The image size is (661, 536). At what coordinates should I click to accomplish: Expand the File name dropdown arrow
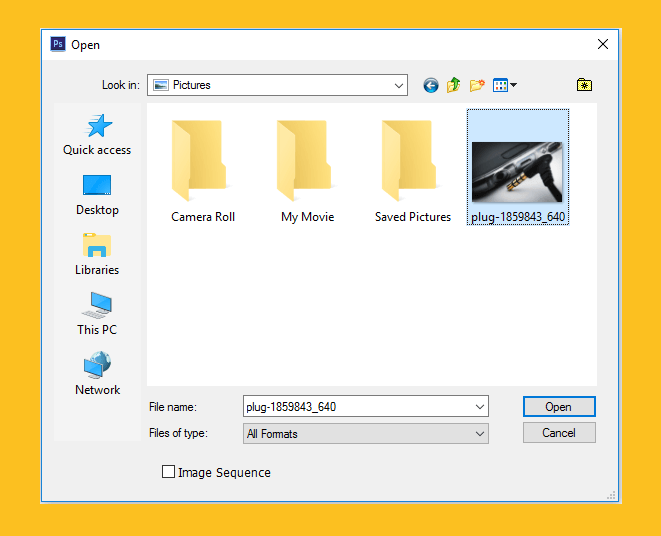click(479, 407)
